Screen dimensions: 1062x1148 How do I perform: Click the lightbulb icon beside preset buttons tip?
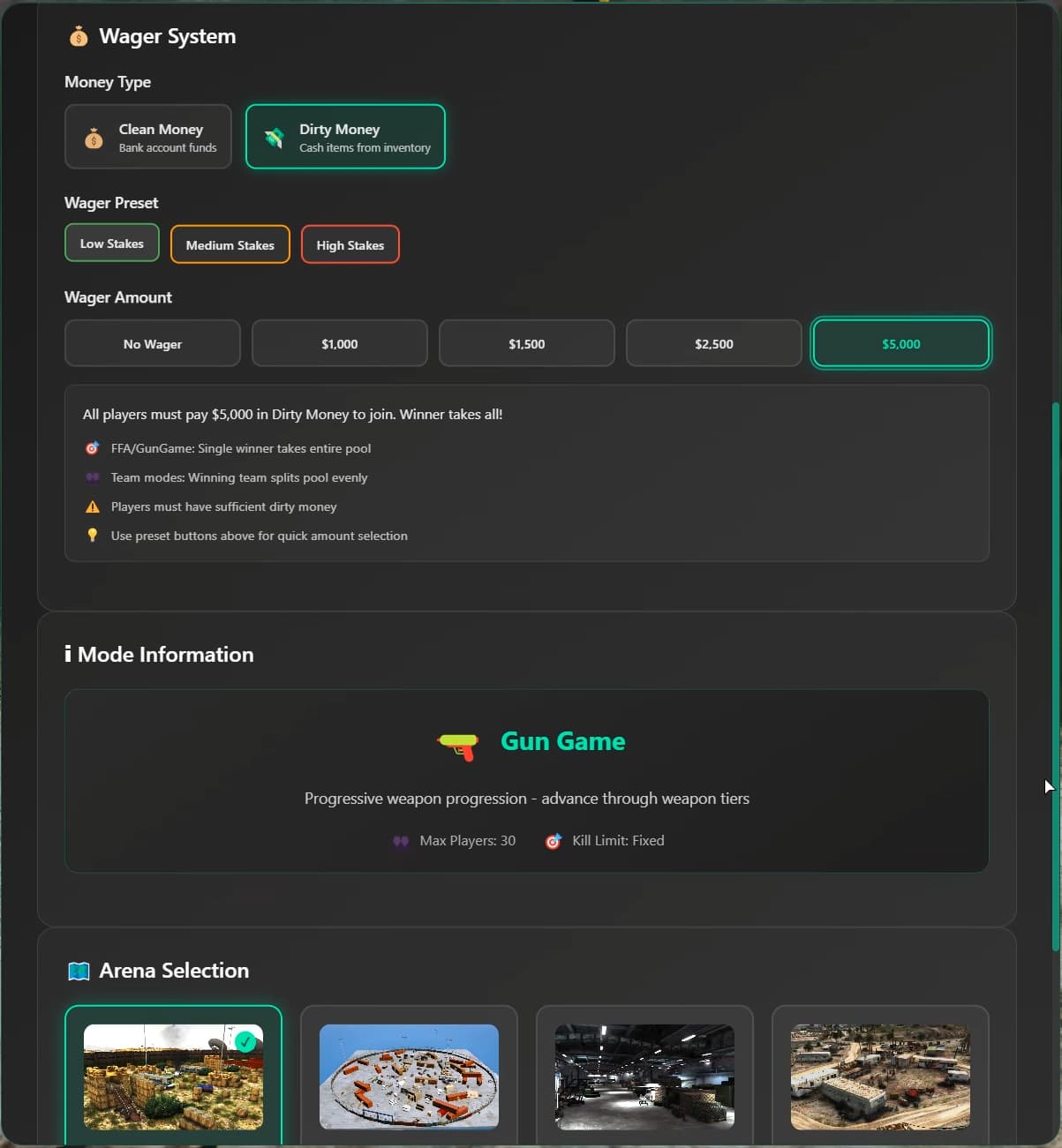tap(92, 536)
